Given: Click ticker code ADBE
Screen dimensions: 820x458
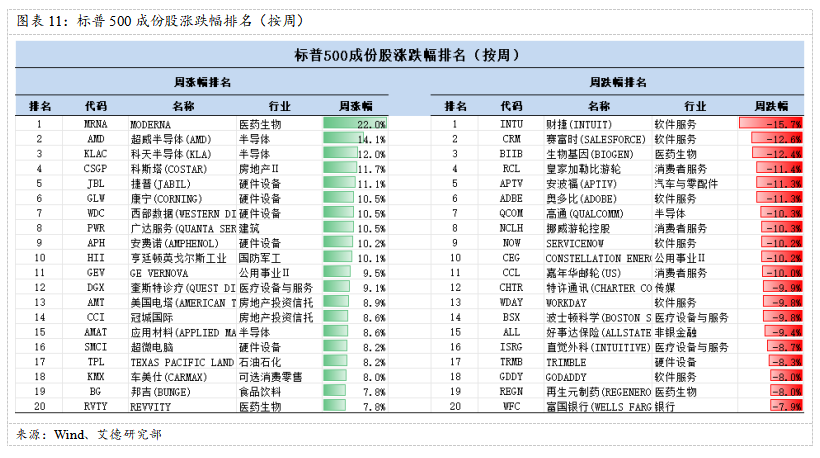Looking at the screenshot, I should coord(511,199).
